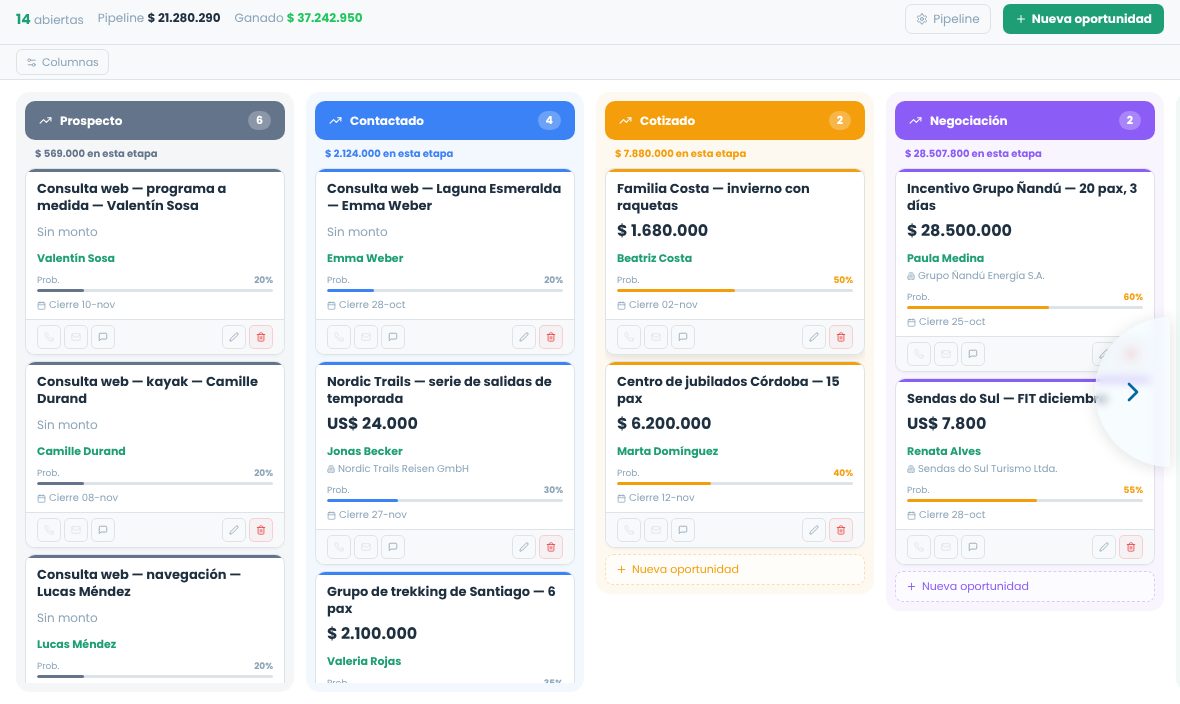Click email icon on Sendas do Sul card
The image size is (1180, 704).
(x=946, y=547)
